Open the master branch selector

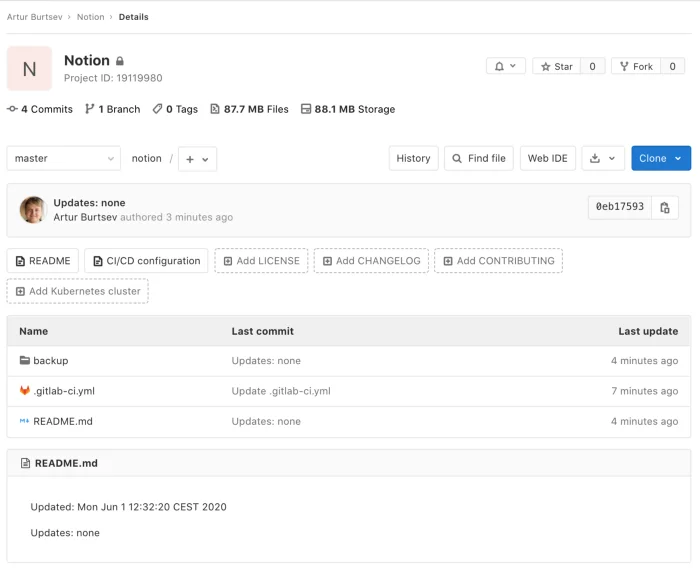pyautogui.click(x=63, y=158)
